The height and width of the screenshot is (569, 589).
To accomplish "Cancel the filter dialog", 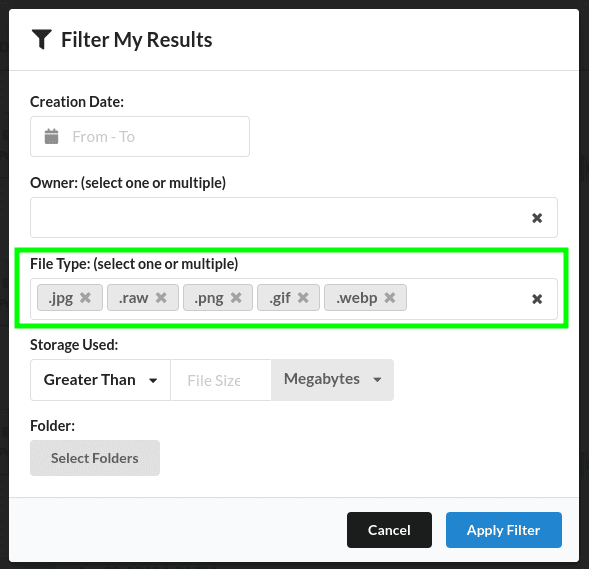I will pyautogui.click(x=389, y=530).
